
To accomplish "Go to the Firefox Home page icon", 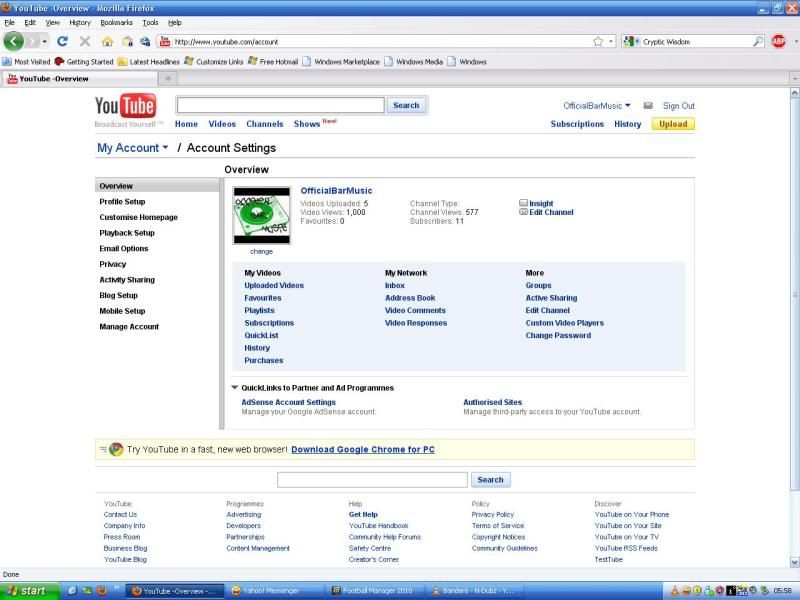I will coord(107,41).
